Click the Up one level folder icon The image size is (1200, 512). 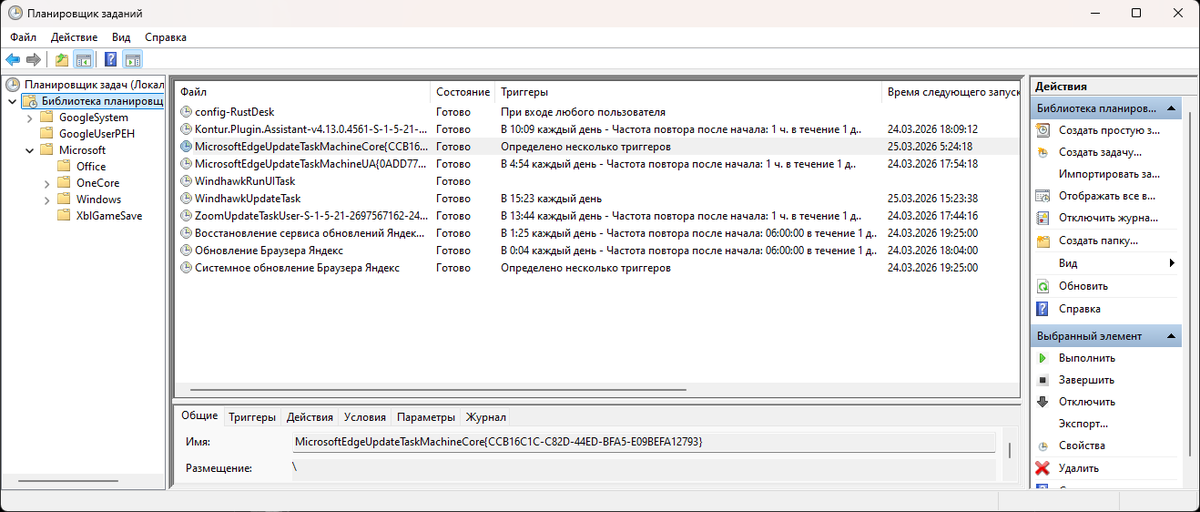[x=62, y=60]
